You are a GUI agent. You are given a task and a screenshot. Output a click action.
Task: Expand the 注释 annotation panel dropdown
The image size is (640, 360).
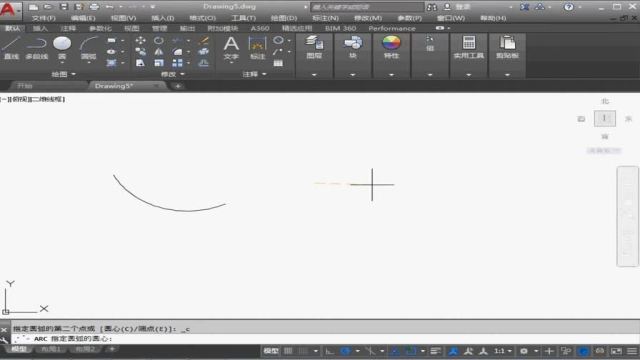point(254,74)
